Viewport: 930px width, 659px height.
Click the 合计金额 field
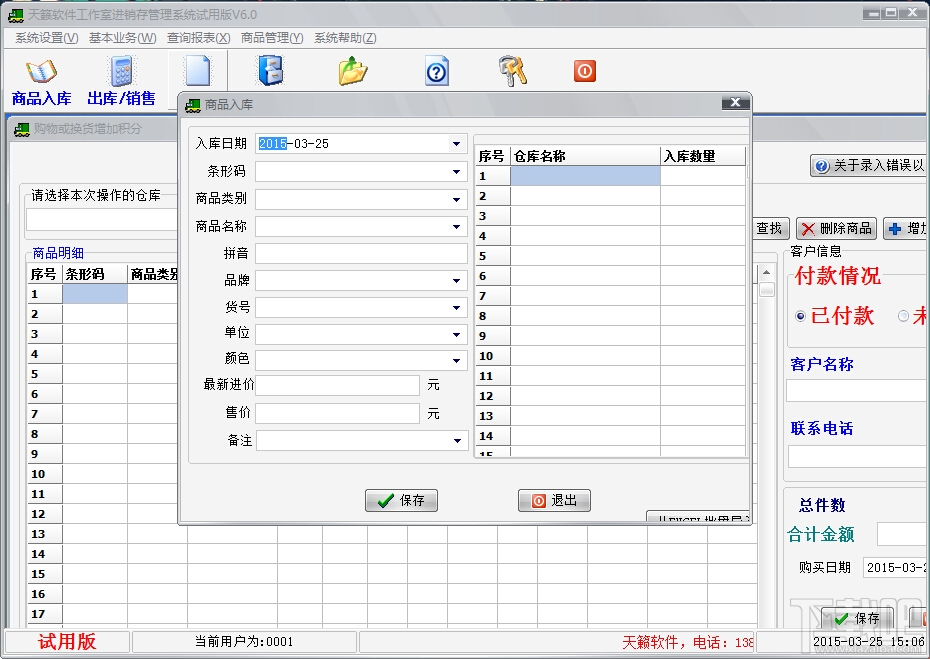coord(903,534)
